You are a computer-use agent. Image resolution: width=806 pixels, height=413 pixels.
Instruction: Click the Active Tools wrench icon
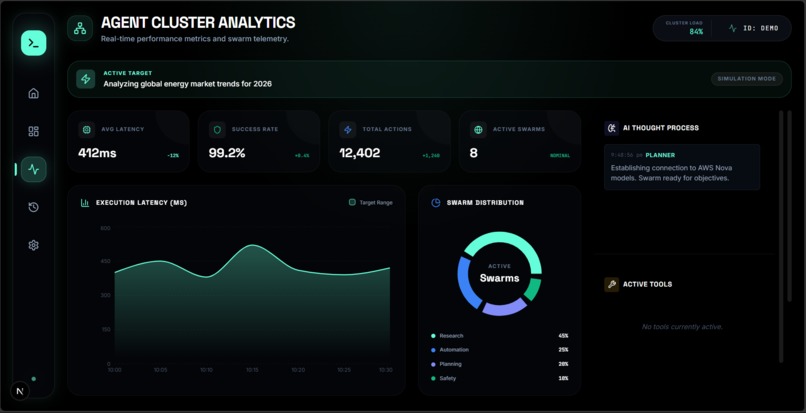click(x=611, y=284)
